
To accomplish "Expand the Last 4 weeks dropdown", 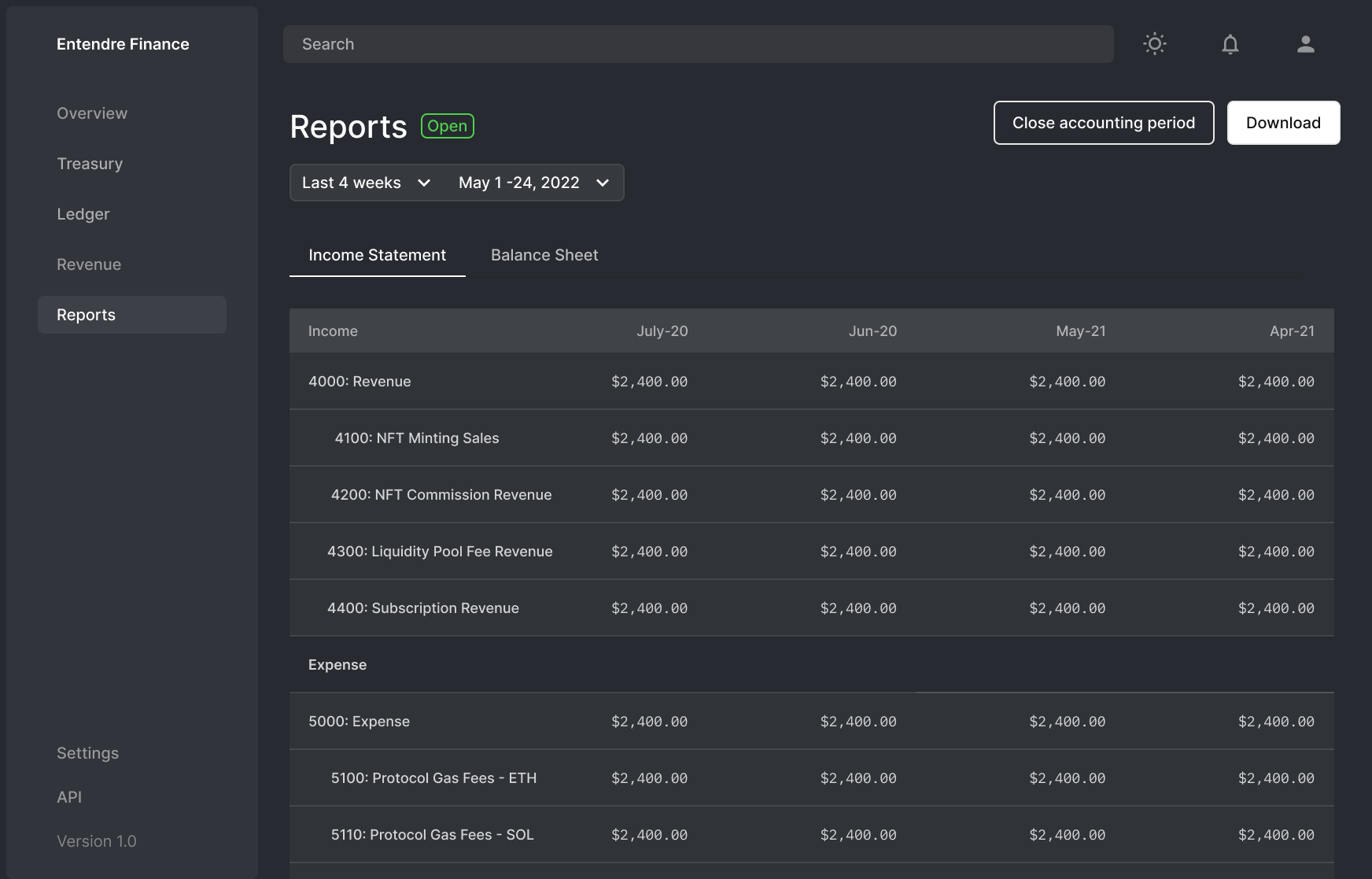I will [367, 183].
